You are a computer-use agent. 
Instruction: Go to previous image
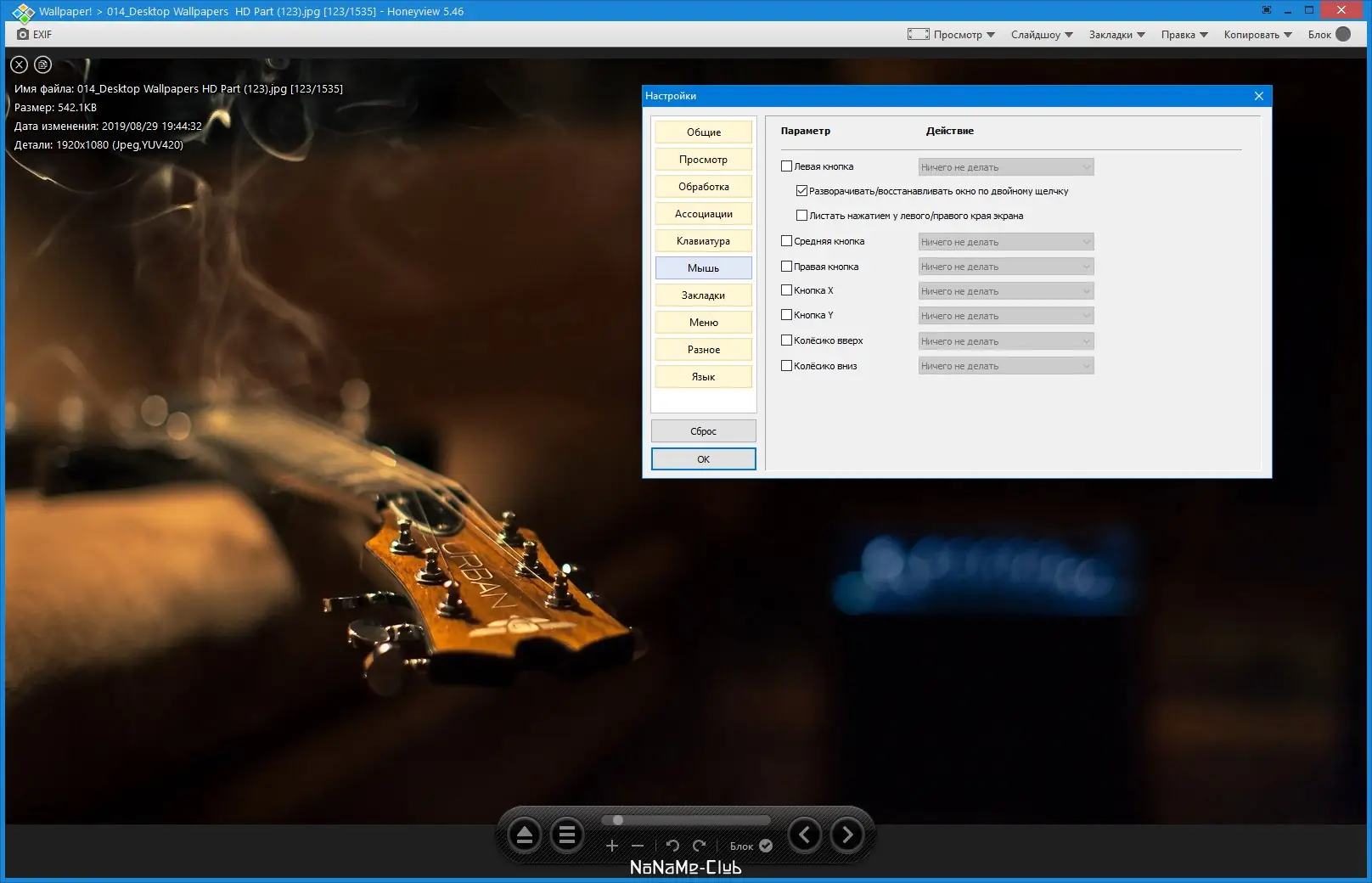click(x=805, y=835)
